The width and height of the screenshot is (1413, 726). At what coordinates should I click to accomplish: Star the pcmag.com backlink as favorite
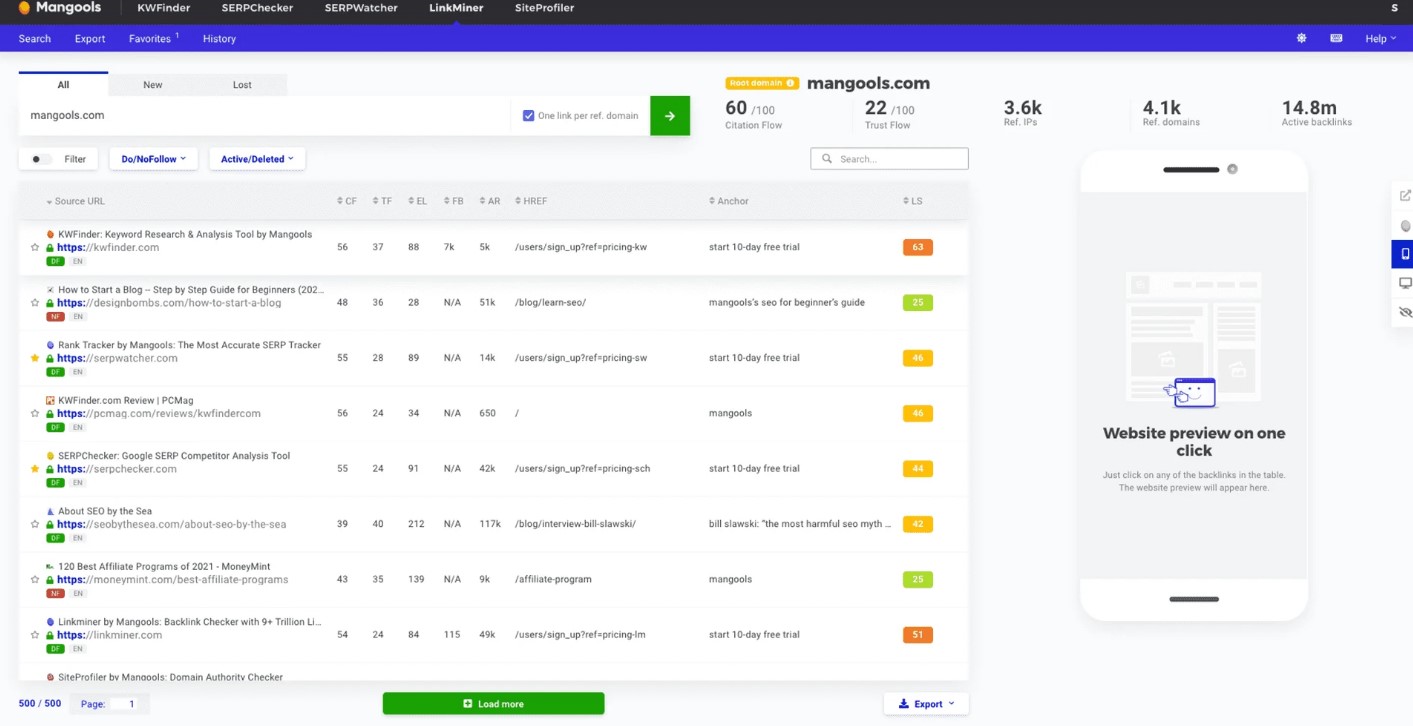tap(35, 413)
